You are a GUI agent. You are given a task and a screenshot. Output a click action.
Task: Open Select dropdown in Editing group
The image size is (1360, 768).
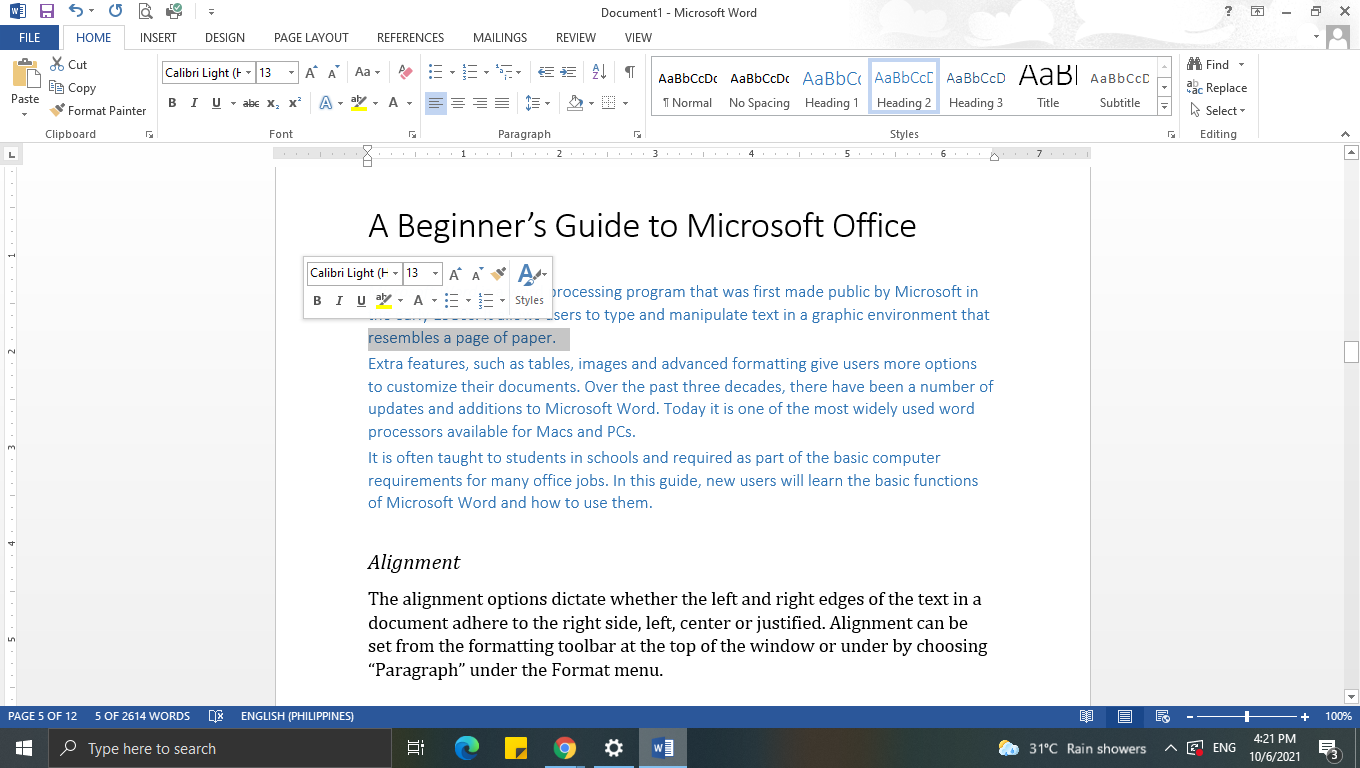click(x=1218, y=111)
